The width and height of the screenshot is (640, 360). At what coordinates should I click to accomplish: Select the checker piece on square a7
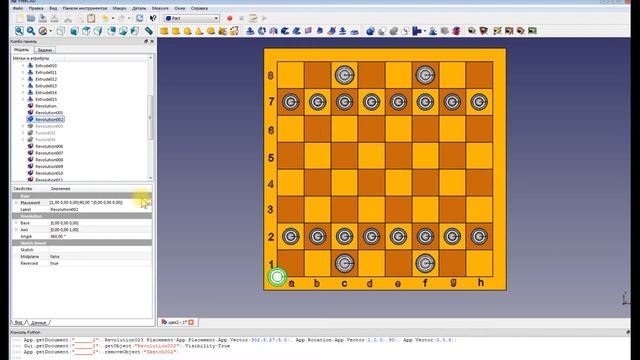coord(291,102)
